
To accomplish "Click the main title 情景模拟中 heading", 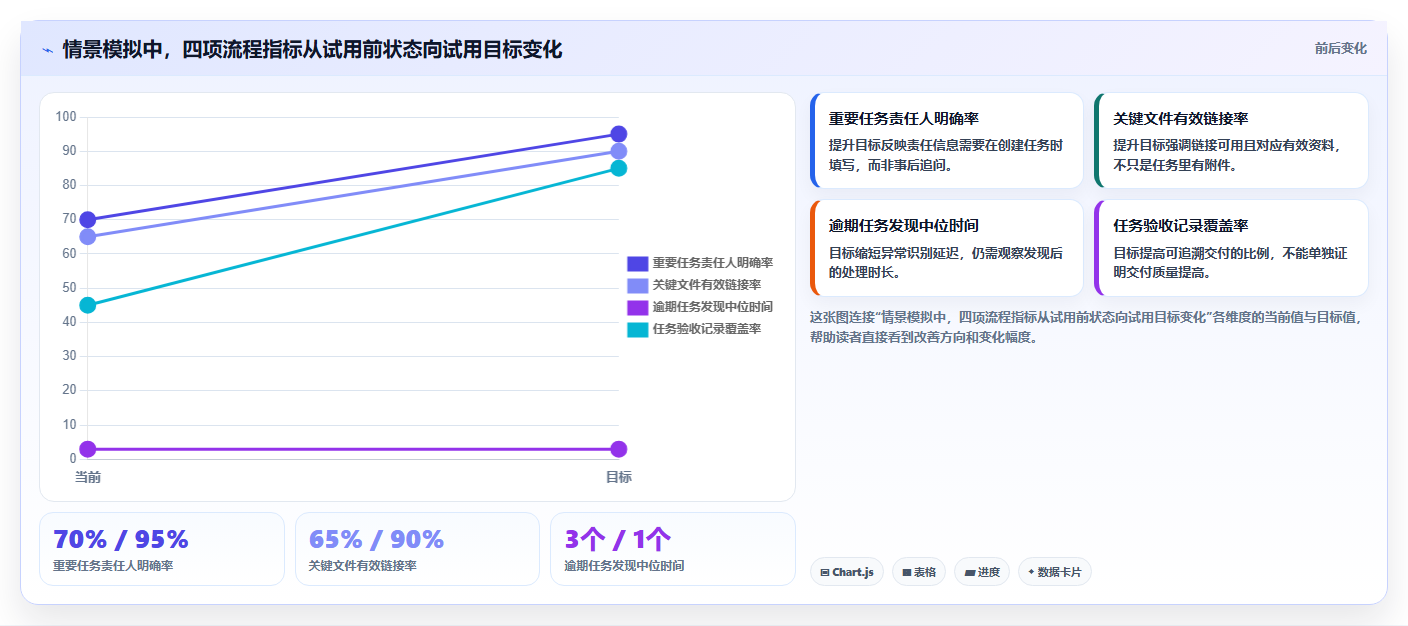I will (x=312, y=50).
